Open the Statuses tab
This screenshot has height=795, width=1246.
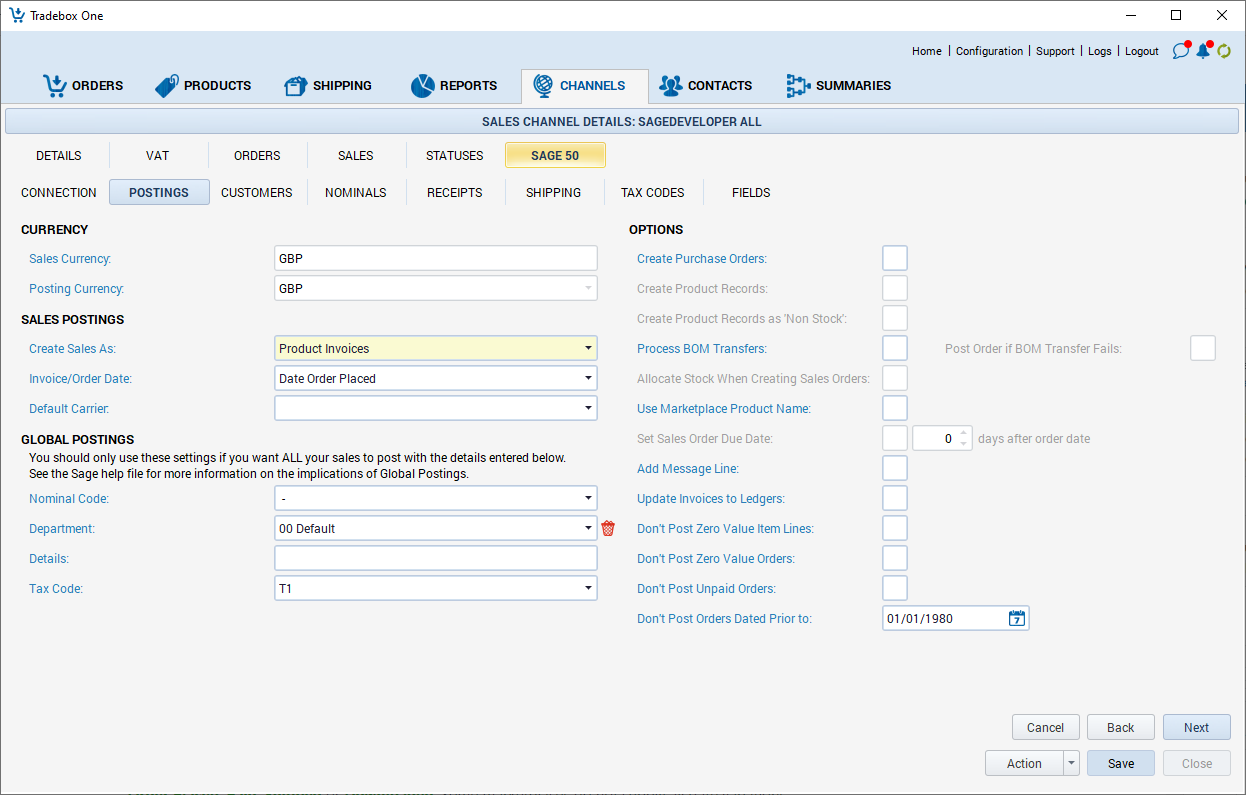pyautogui.click(x=454, y=155)
